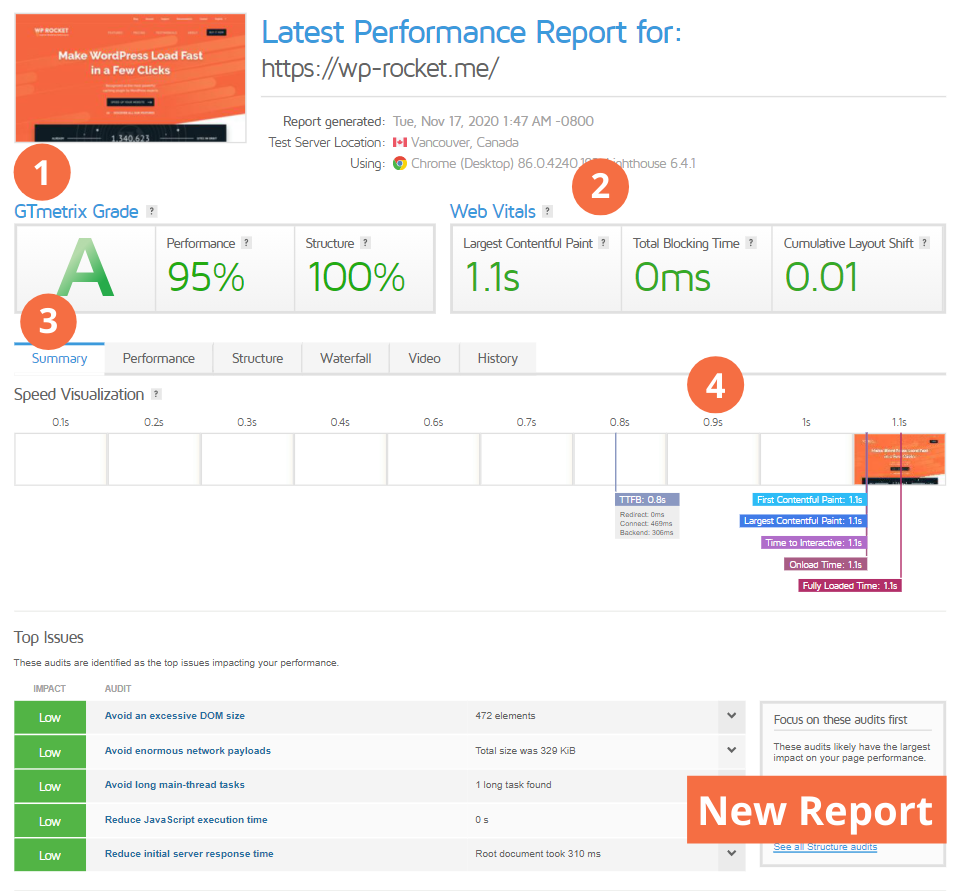Viewport: 958px width, 891px height.
Task: Click the wp-rocket.me site screenshot thumbnail
Action: (131, 78)
